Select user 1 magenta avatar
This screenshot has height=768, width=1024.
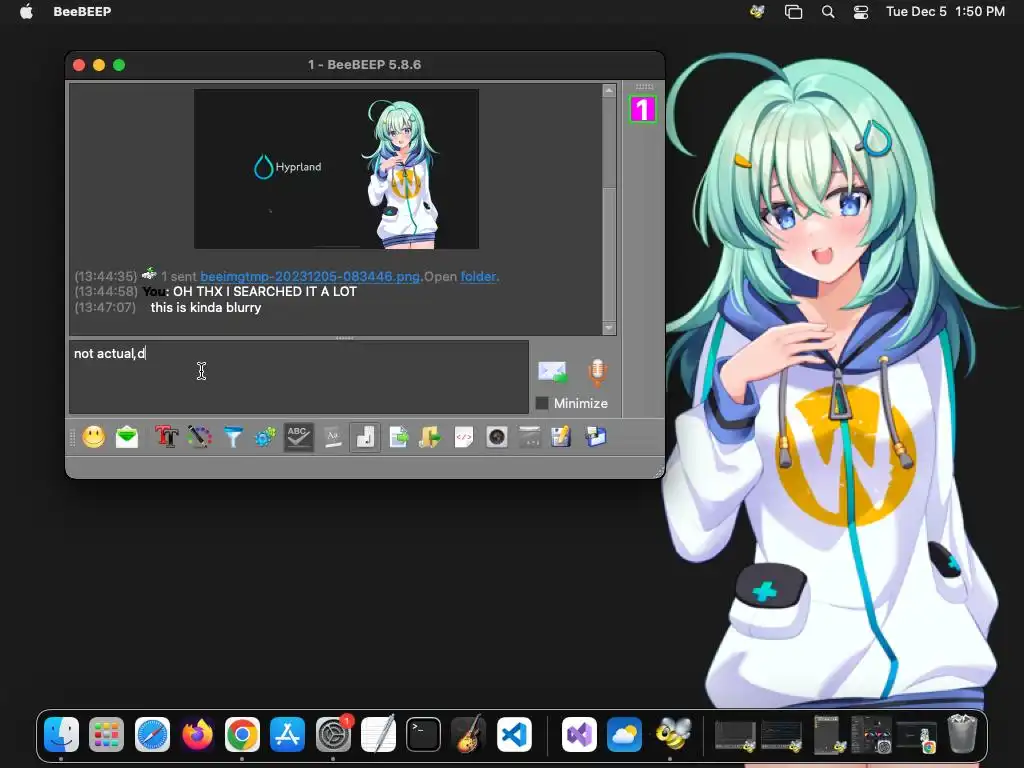coord(643,109)
